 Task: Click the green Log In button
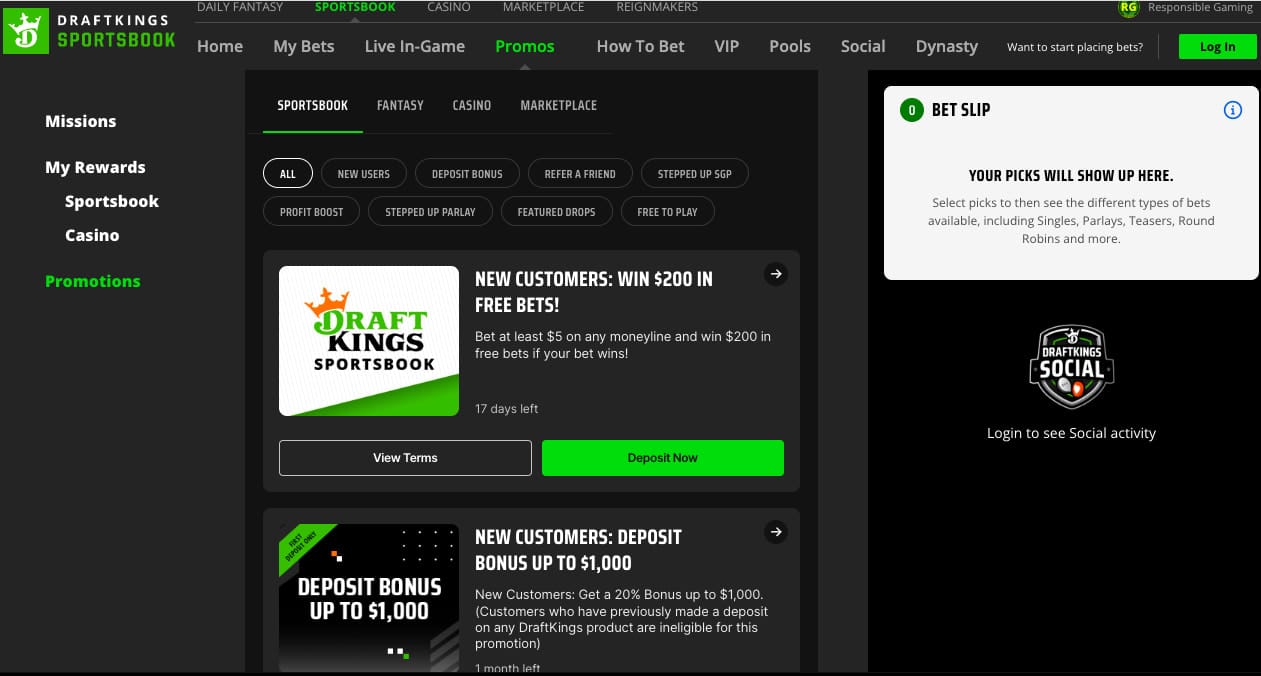click(1217, 47)
